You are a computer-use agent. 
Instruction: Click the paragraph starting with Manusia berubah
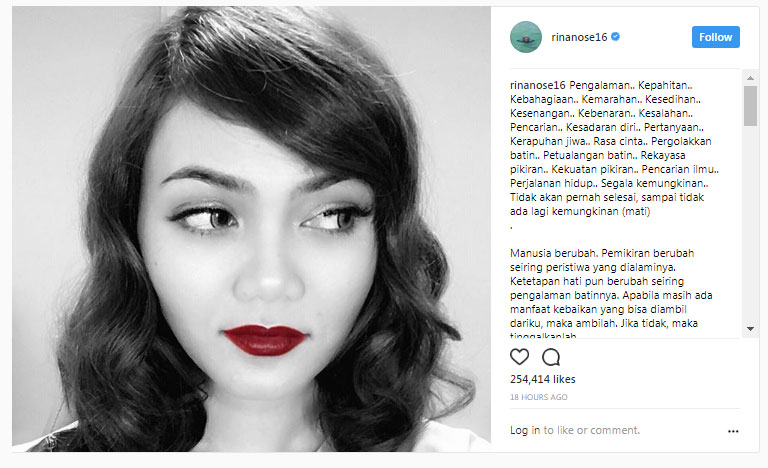[x=611, y=295]
